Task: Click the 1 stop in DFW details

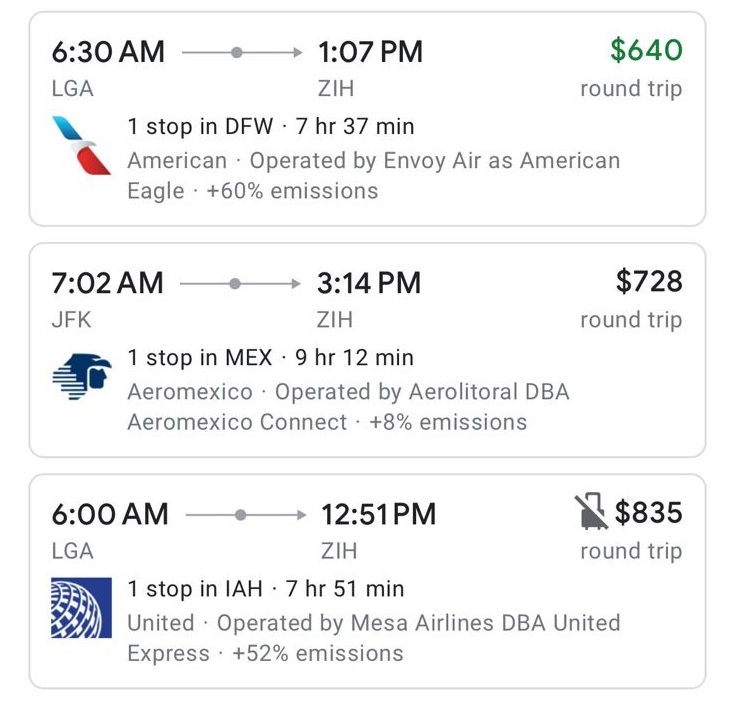Action: pos(200,127)
